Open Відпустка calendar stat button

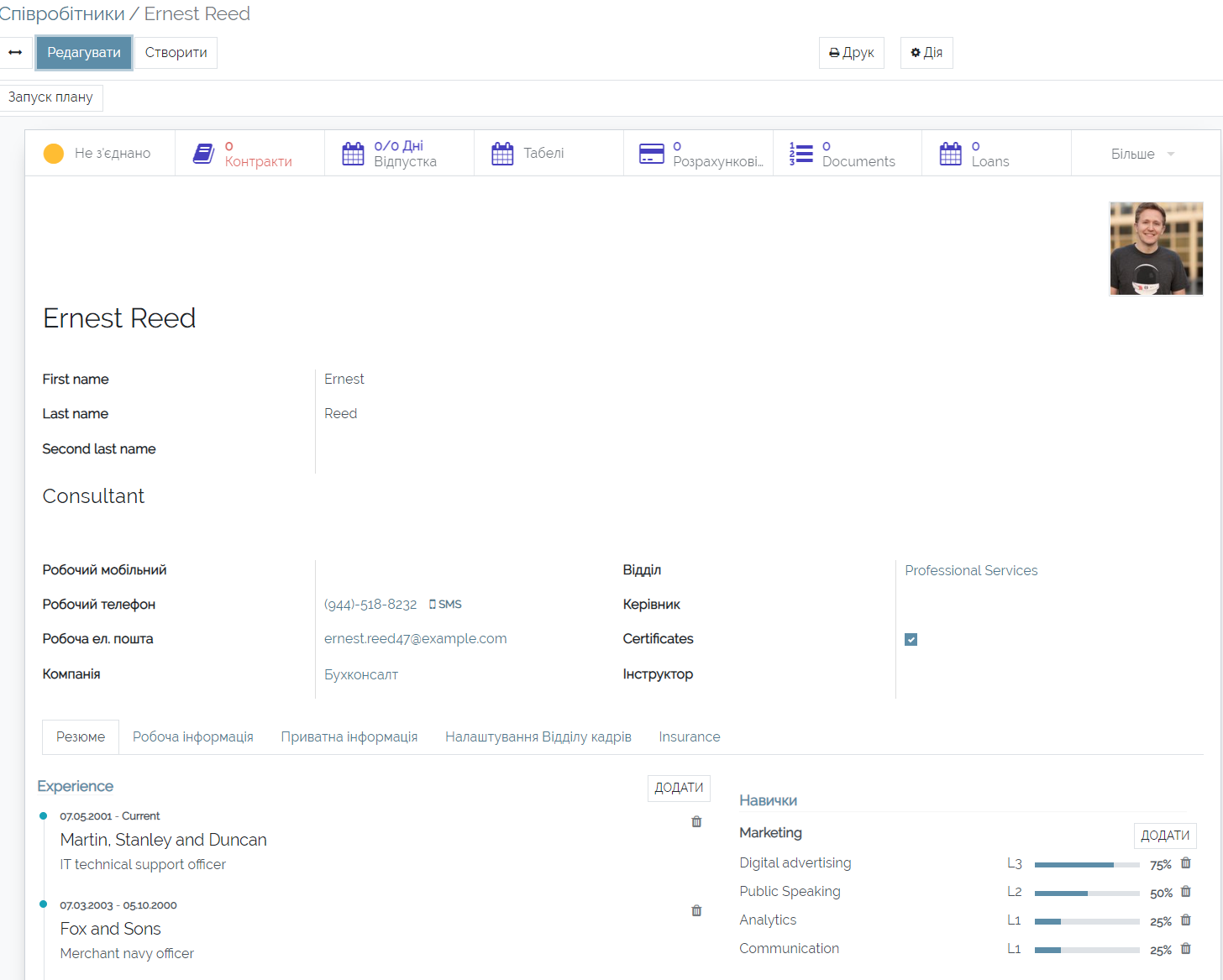399,153
